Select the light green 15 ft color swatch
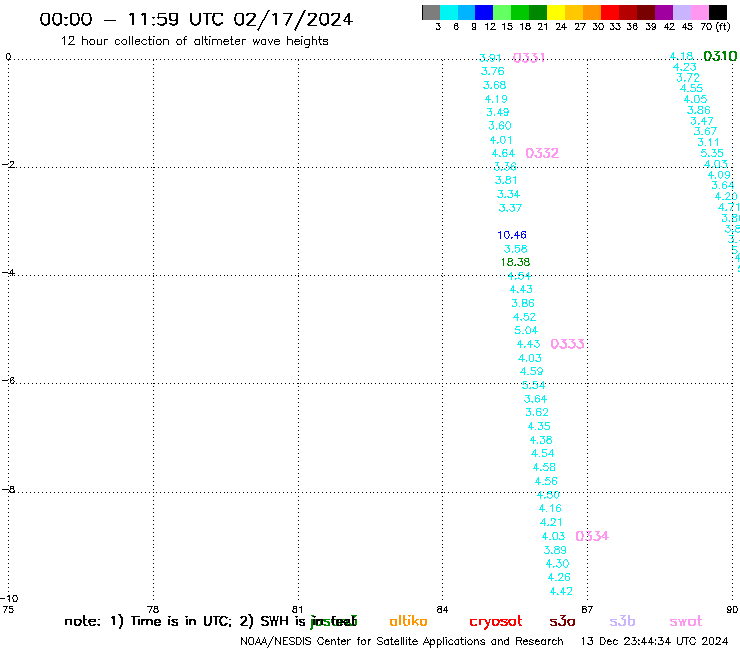 (502, 12)
